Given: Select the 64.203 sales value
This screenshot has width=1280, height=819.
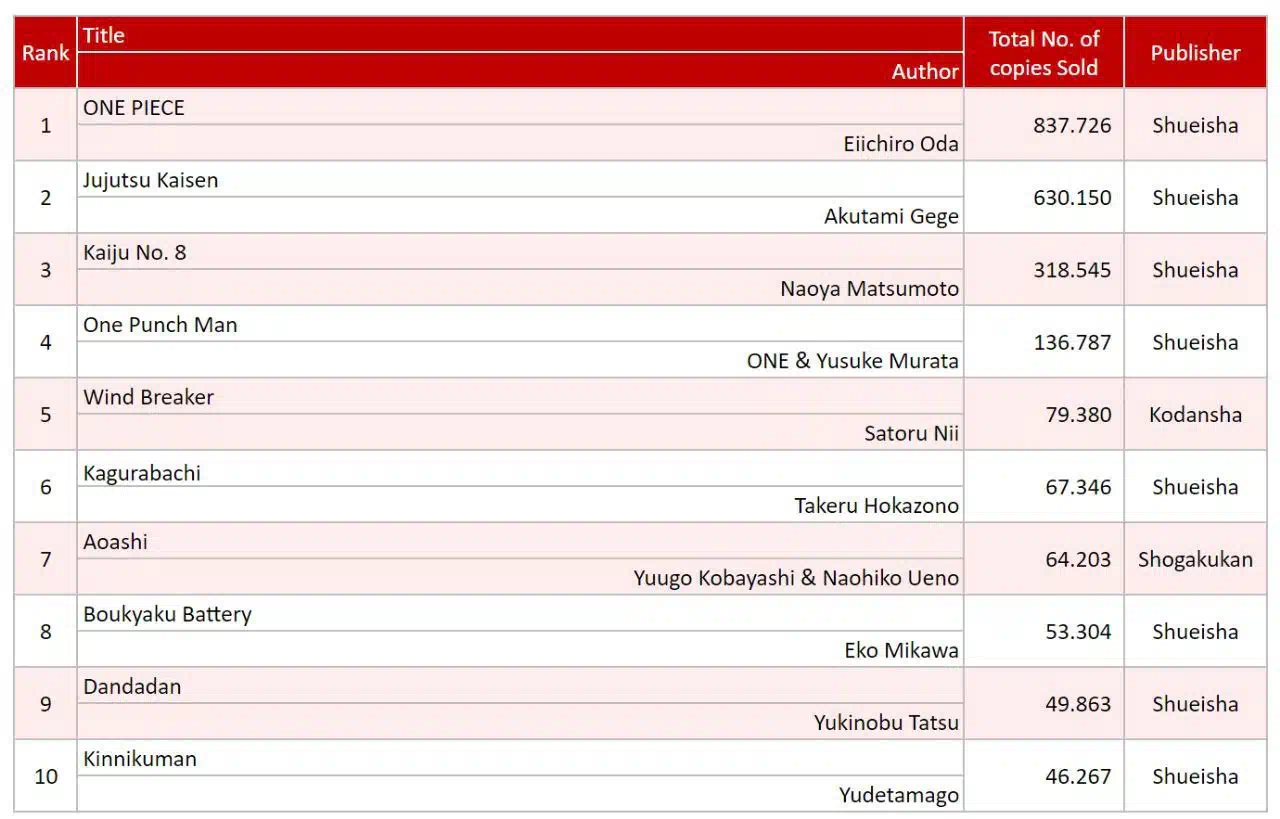Looking at the screenshot, I should pyautogui.click(x=1078, y=559).
